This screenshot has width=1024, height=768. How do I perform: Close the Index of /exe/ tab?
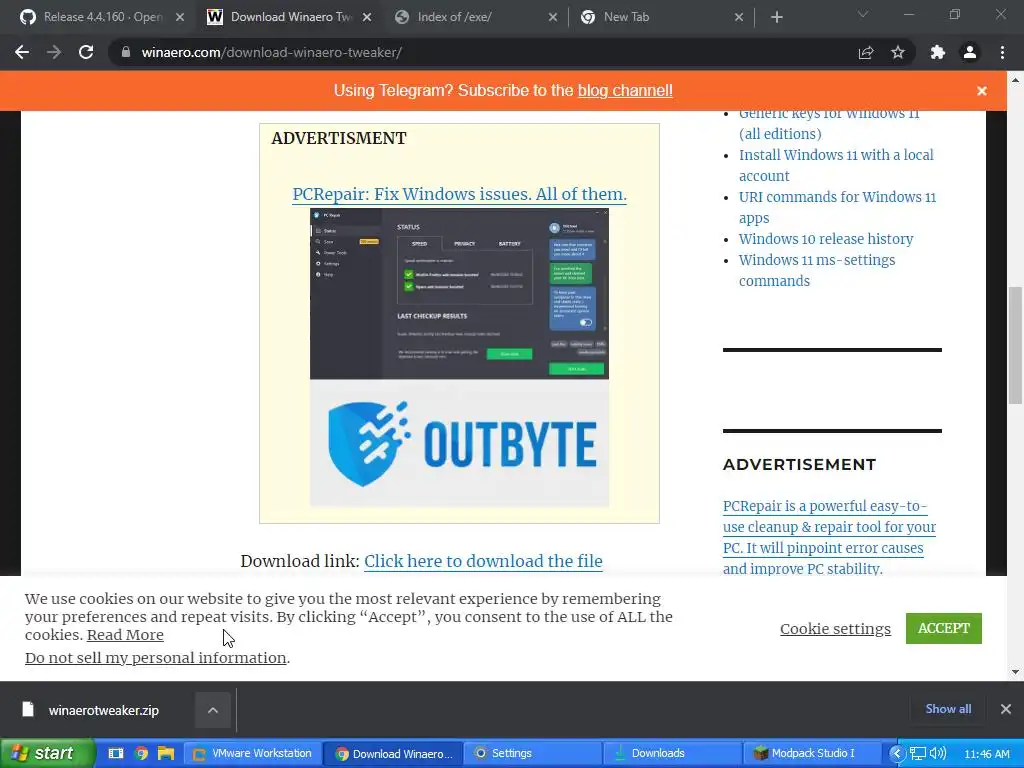coord(552,17)
